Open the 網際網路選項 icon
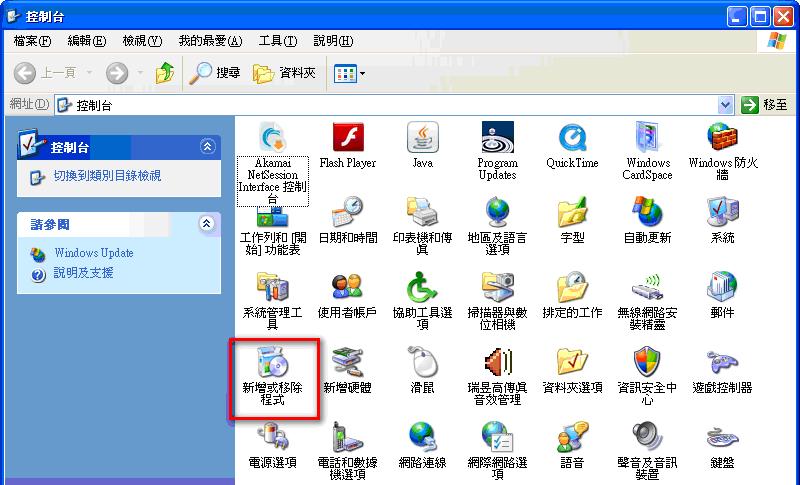Image resolution: width=800 pixels, height=485 pixels. [497, 437]
